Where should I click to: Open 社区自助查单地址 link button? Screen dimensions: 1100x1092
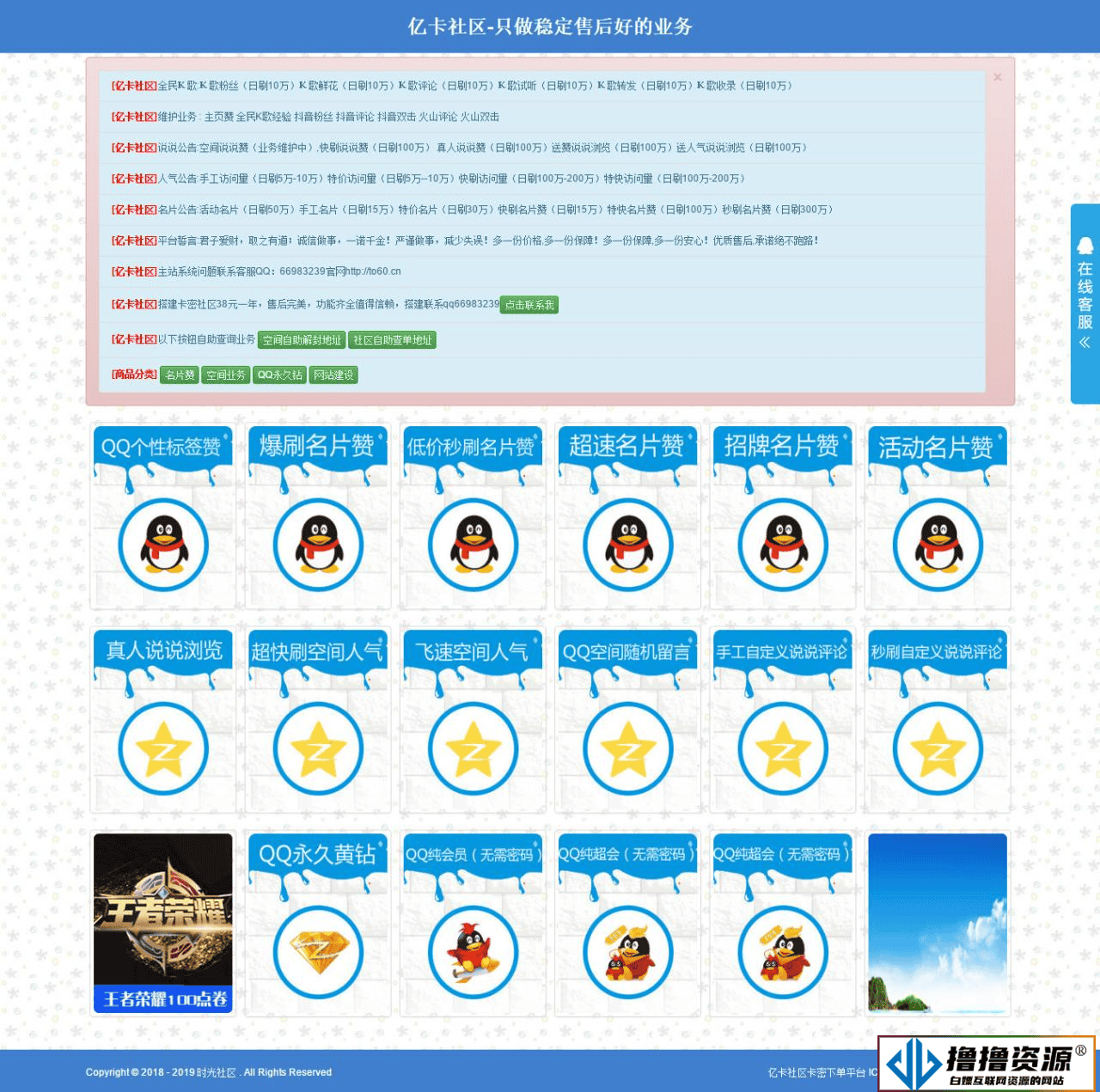pyautogui.click(x=392, y=340)
